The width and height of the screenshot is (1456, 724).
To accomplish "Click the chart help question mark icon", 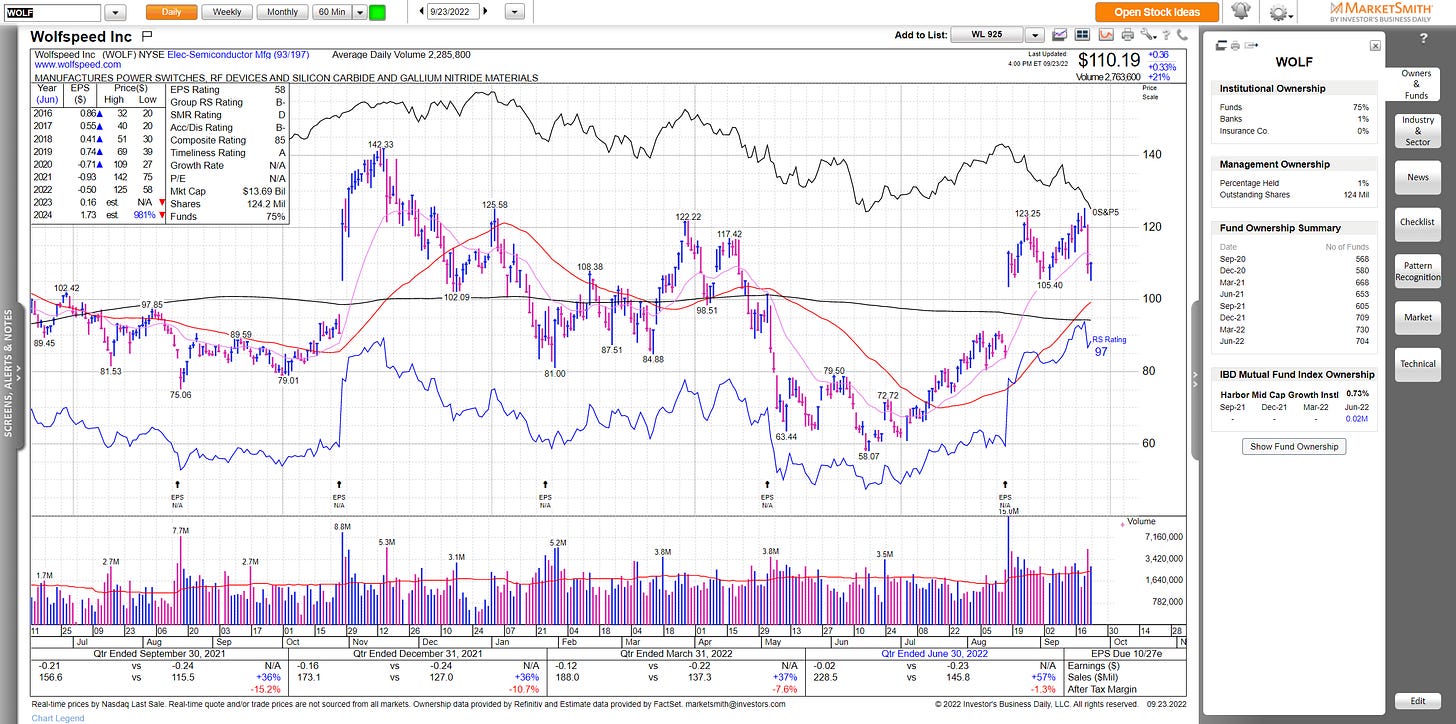I will click(x=1167, y=35).
